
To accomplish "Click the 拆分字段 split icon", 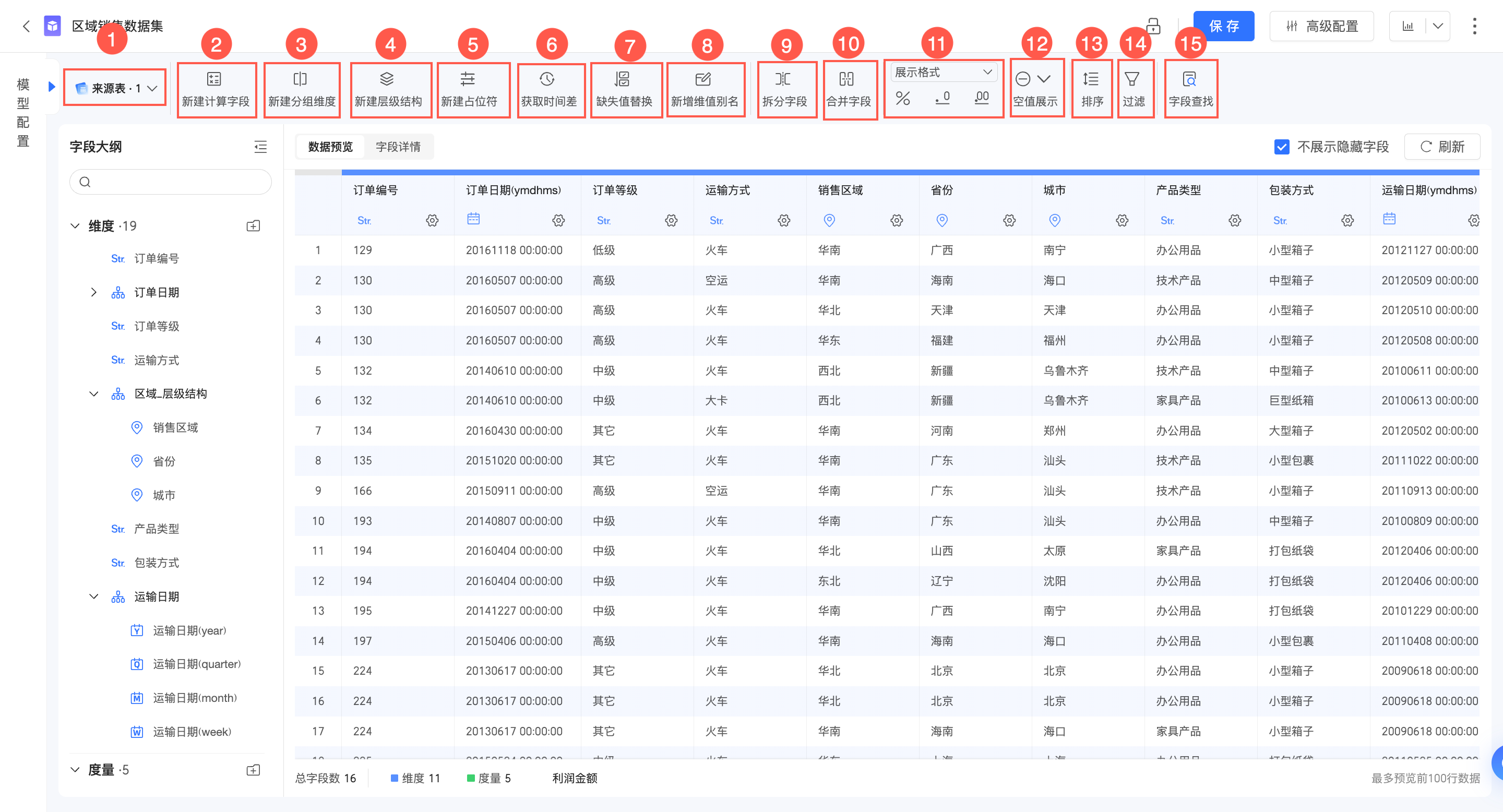I will pos(783,79).
